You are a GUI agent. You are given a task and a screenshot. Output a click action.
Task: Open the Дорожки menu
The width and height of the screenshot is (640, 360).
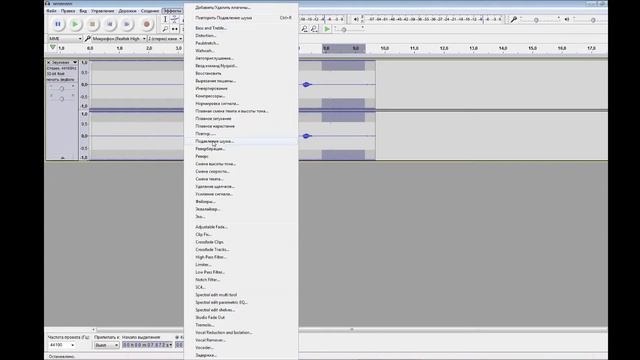point(127,11)
